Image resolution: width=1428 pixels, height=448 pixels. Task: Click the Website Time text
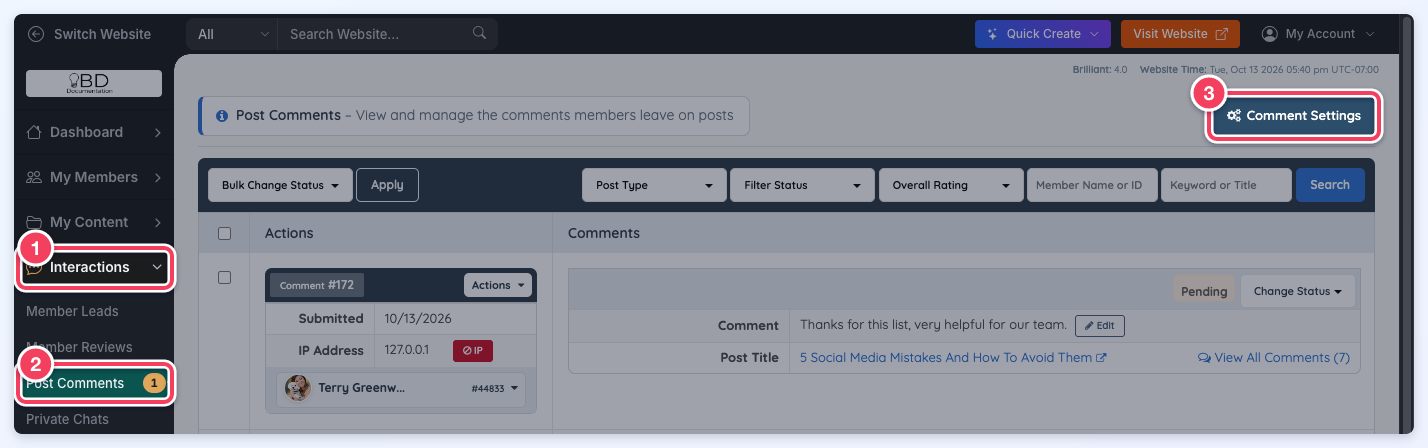point(1259,70)
